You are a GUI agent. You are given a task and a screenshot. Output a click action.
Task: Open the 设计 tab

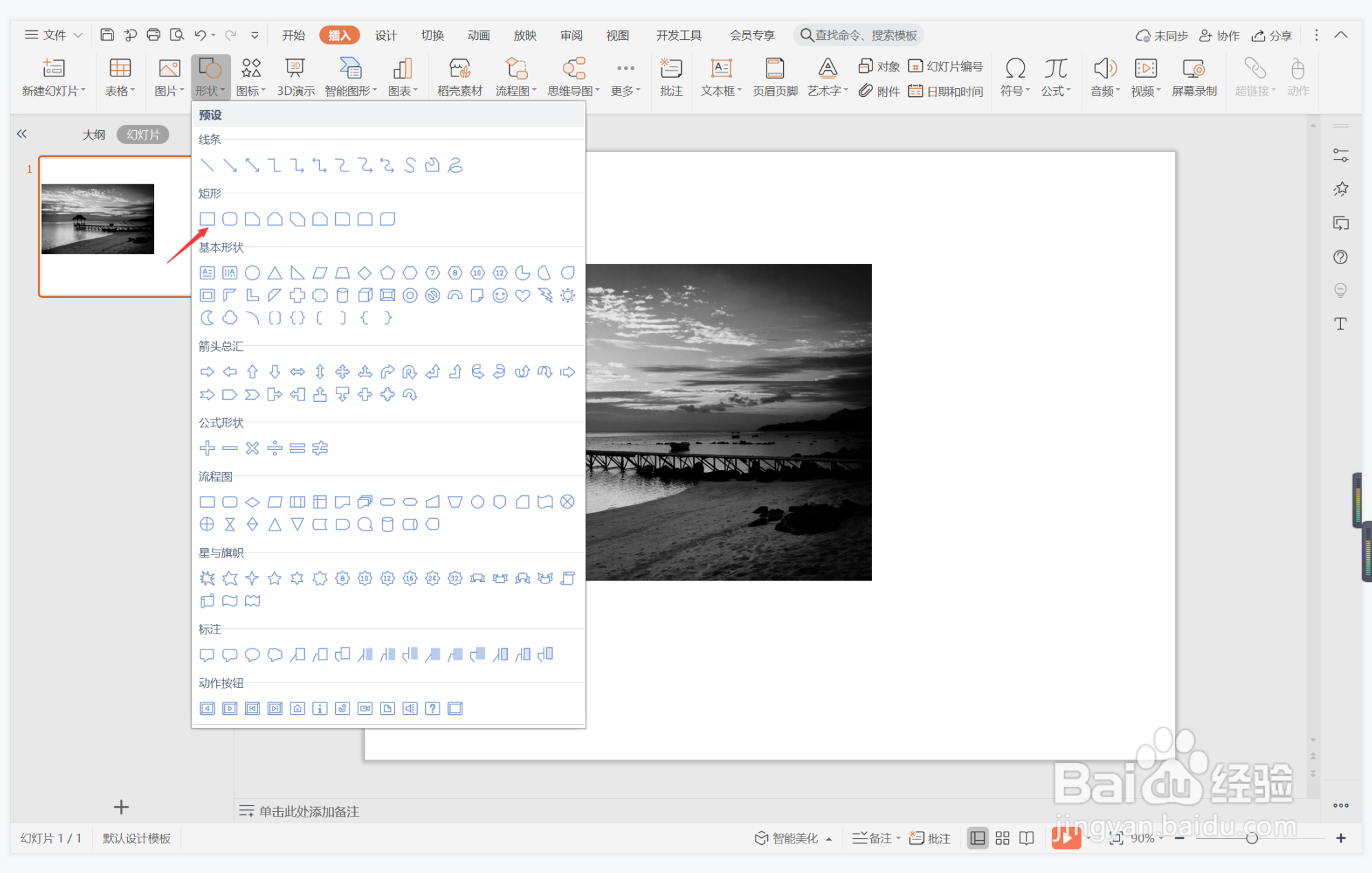(x=386, y=35)
